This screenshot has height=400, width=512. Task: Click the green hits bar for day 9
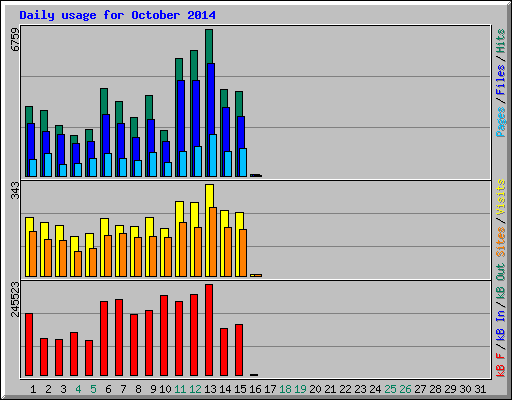[x=149, y=107]
